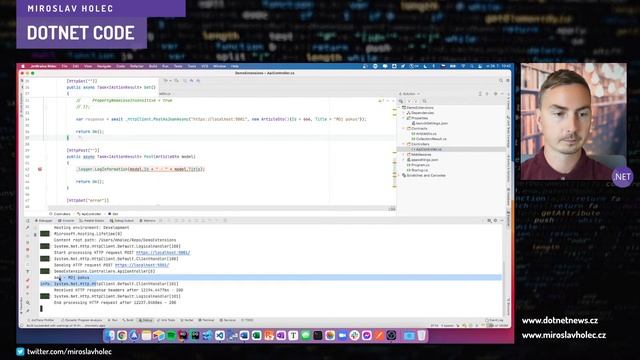Switch to the Parallel Stacks tab
The width and height of the screenshot is (640, 360).
pyautogui.click(x=92, y=220)
